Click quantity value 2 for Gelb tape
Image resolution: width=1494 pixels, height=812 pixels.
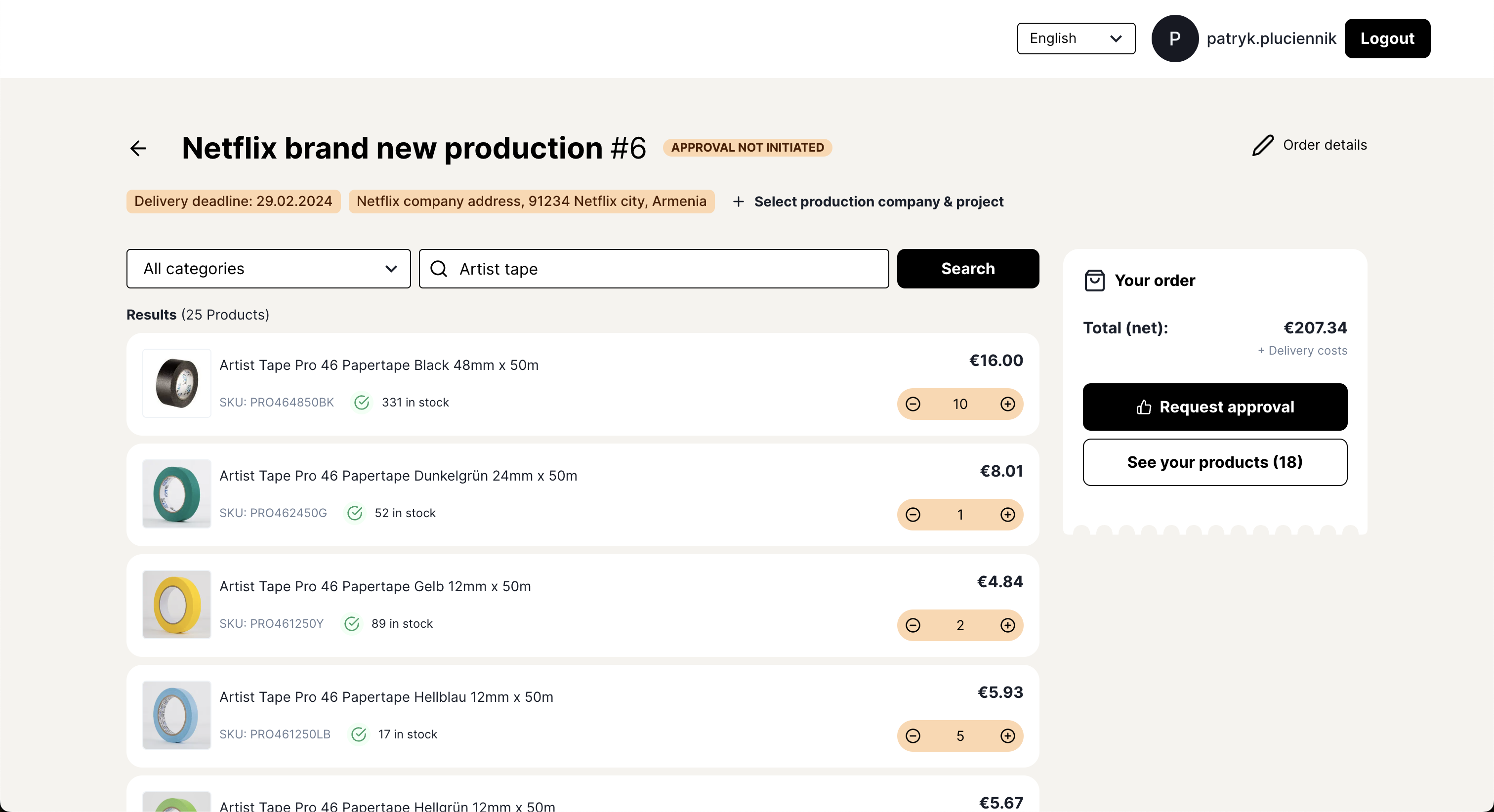coord(960,625)
